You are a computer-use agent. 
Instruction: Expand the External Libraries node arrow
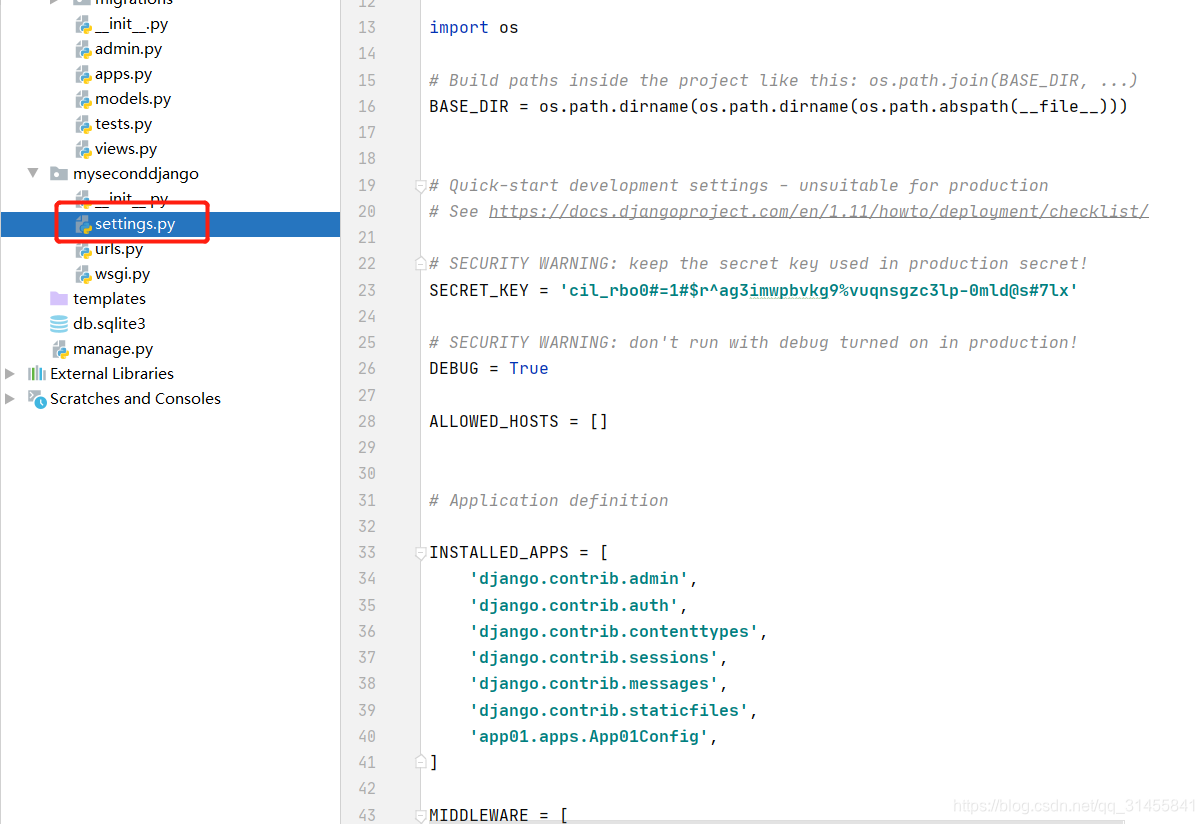(x=10, y=374)
